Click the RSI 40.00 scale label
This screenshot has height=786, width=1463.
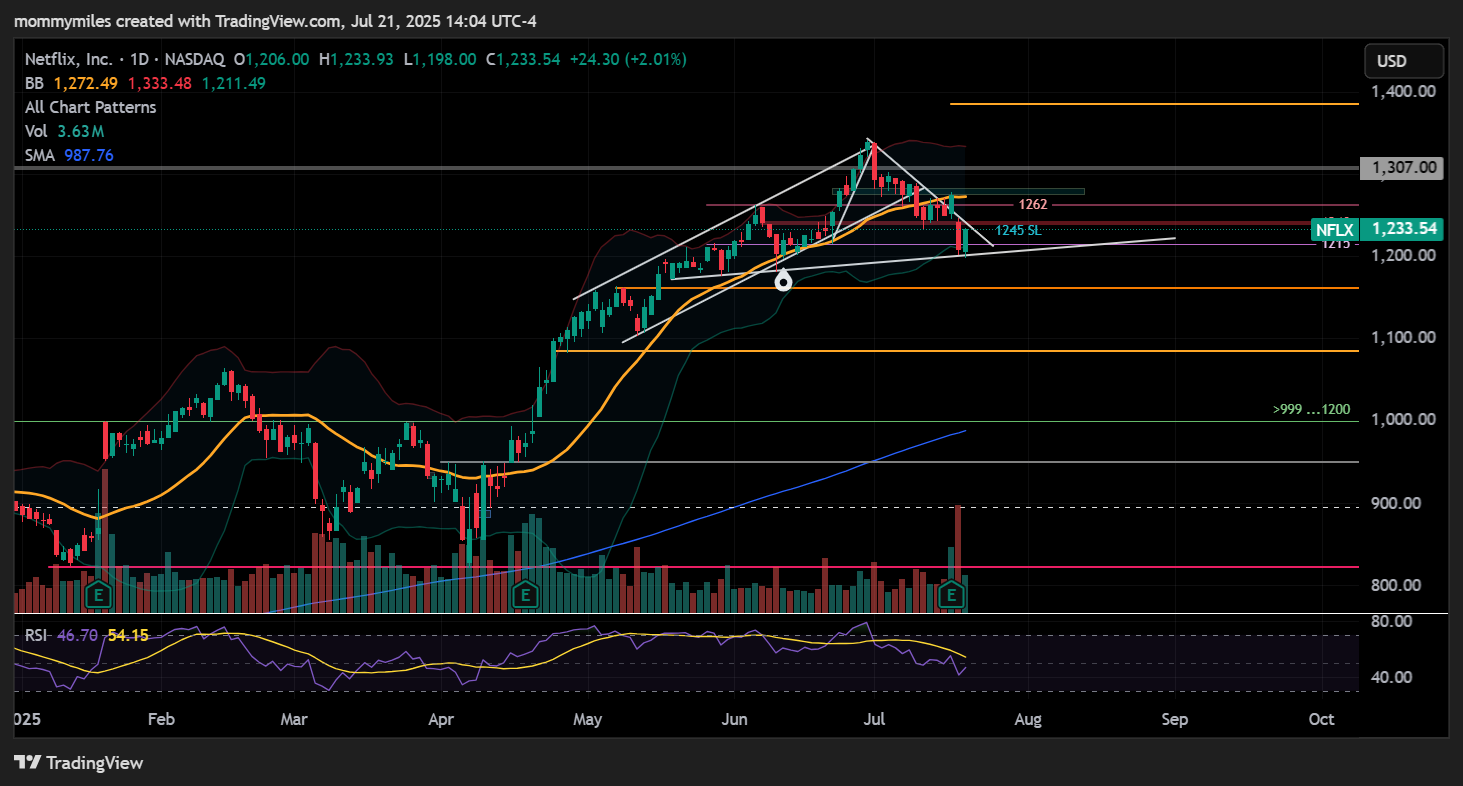[1391, 677]
